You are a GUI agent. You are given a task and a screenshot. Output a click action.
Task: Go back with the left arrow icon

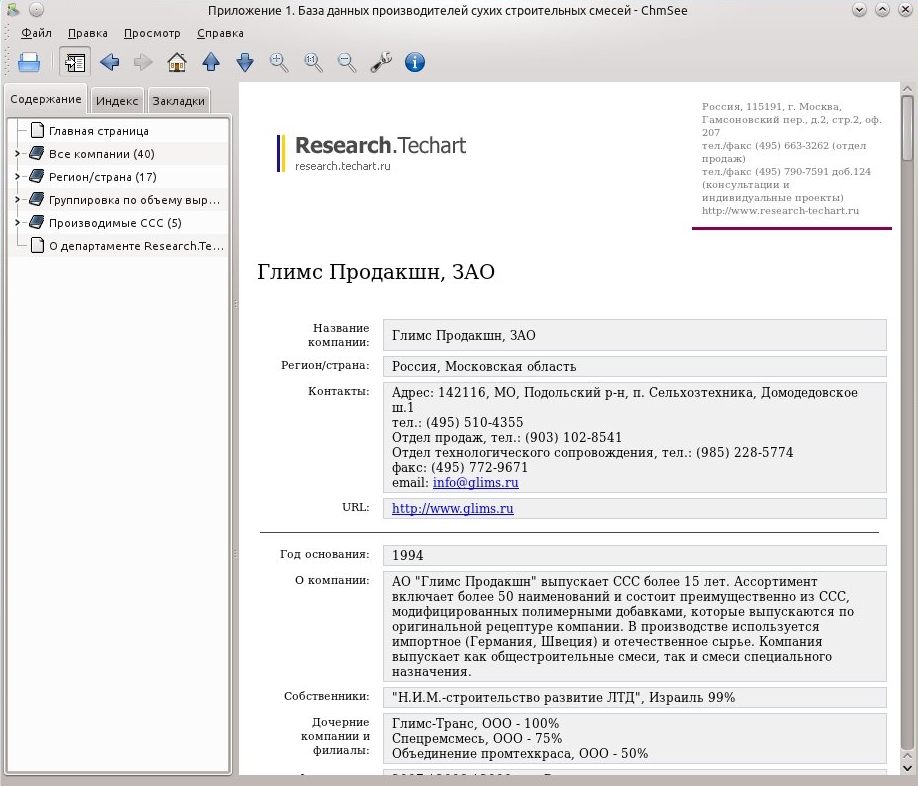pos(109,62)
